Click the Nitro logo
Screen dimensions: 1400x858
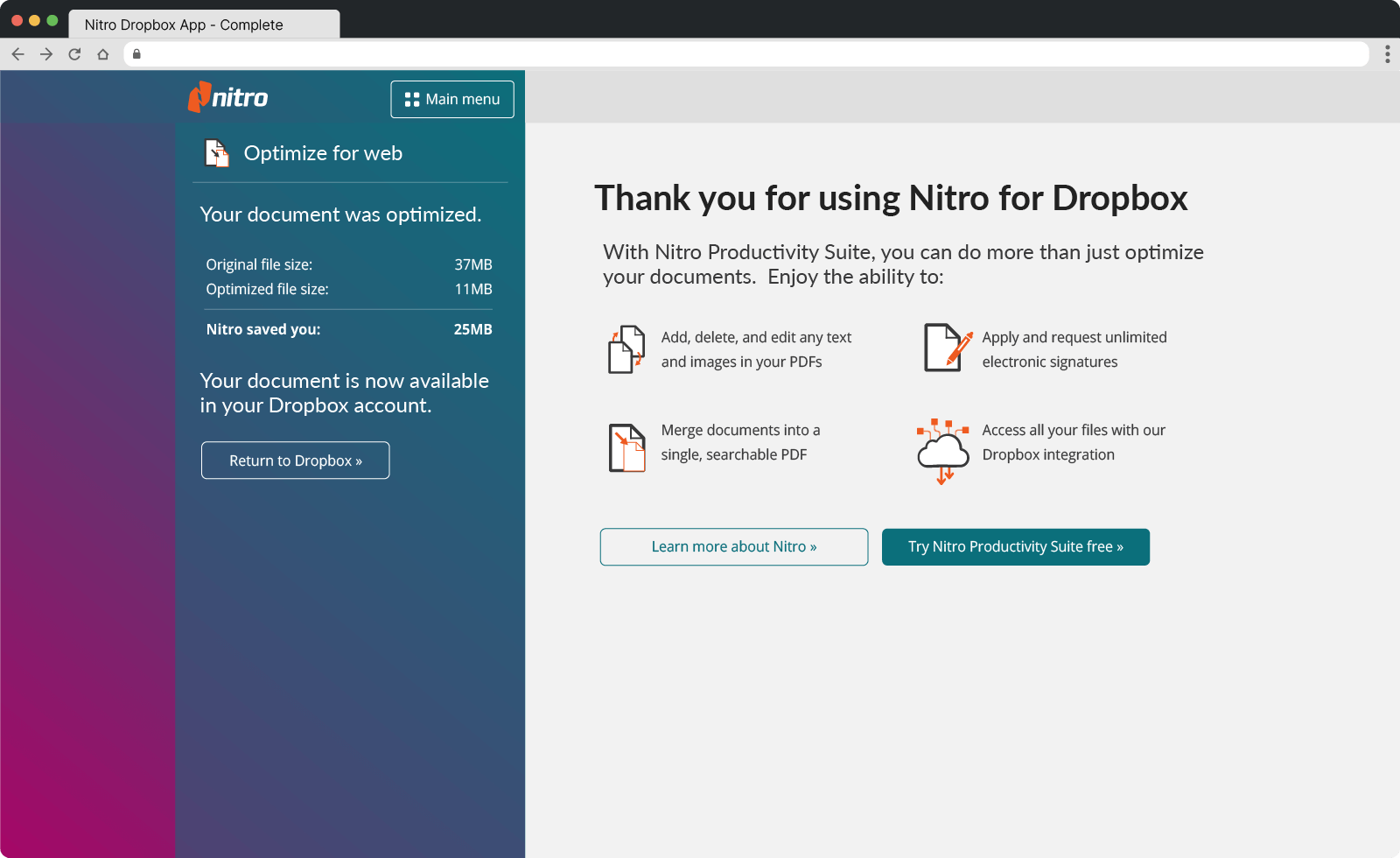(227, 97)
